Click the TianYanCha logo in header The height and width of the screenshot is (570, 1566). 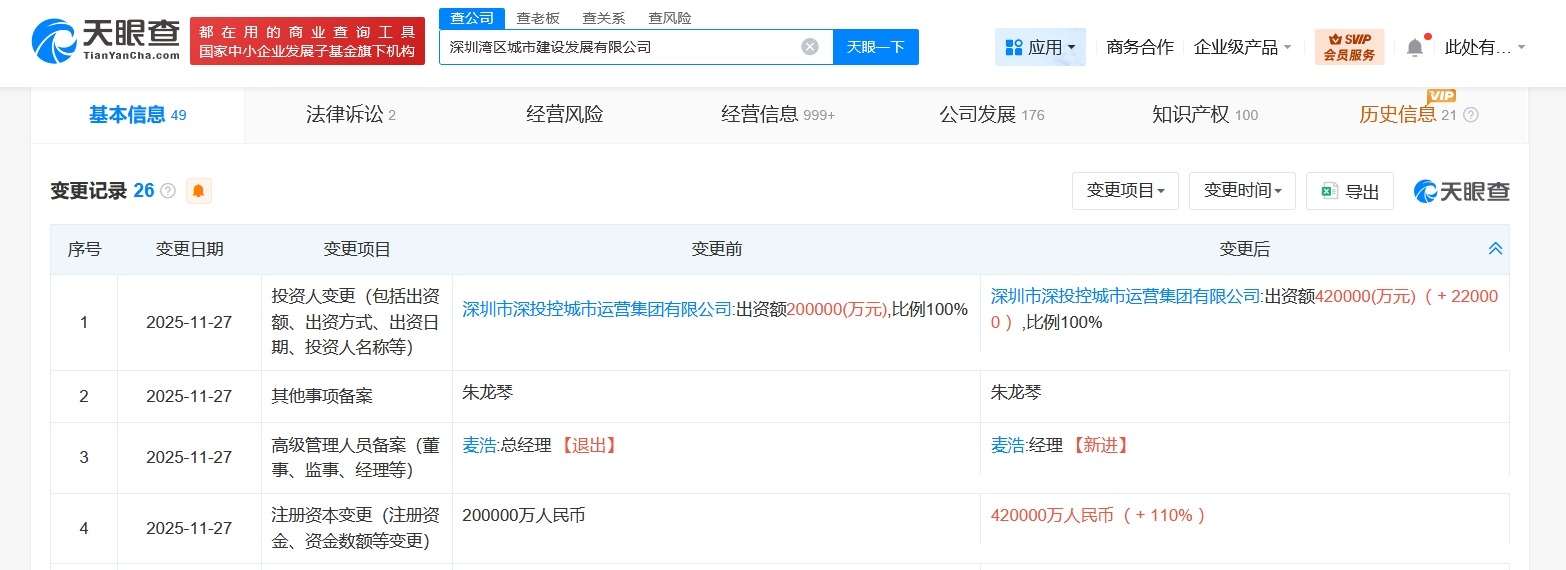[105, 41]
